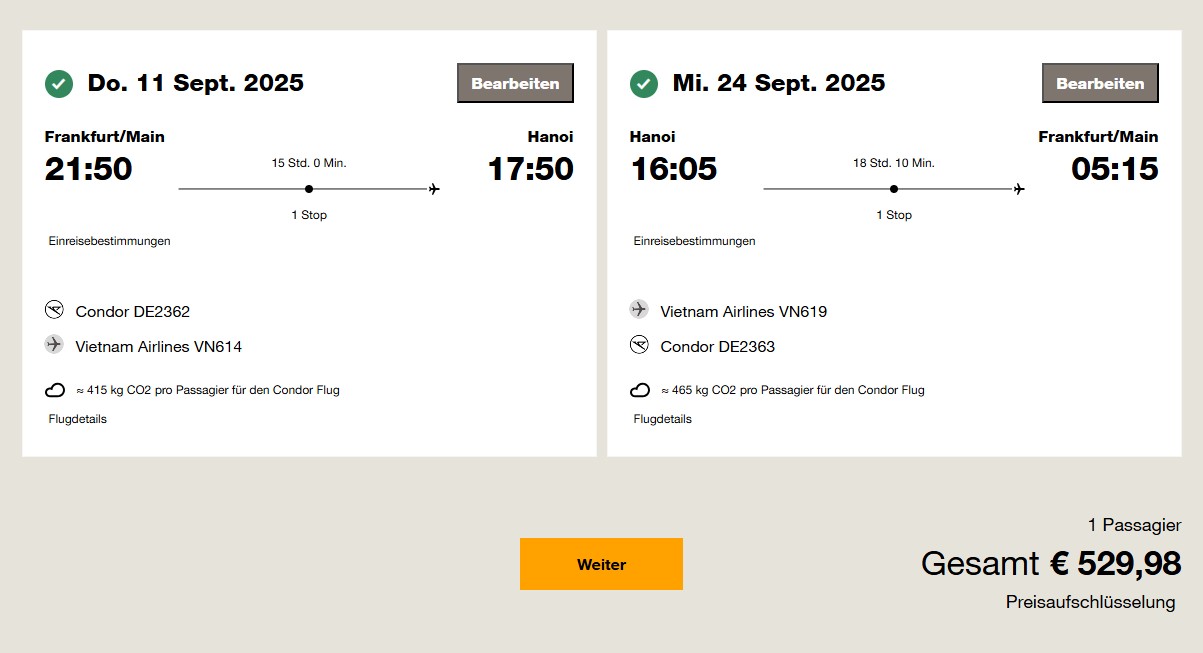The image size is (1203, 653).
Task: Click the green checkmark beside 11 Sept. 2025
Action: coord(59,84)
